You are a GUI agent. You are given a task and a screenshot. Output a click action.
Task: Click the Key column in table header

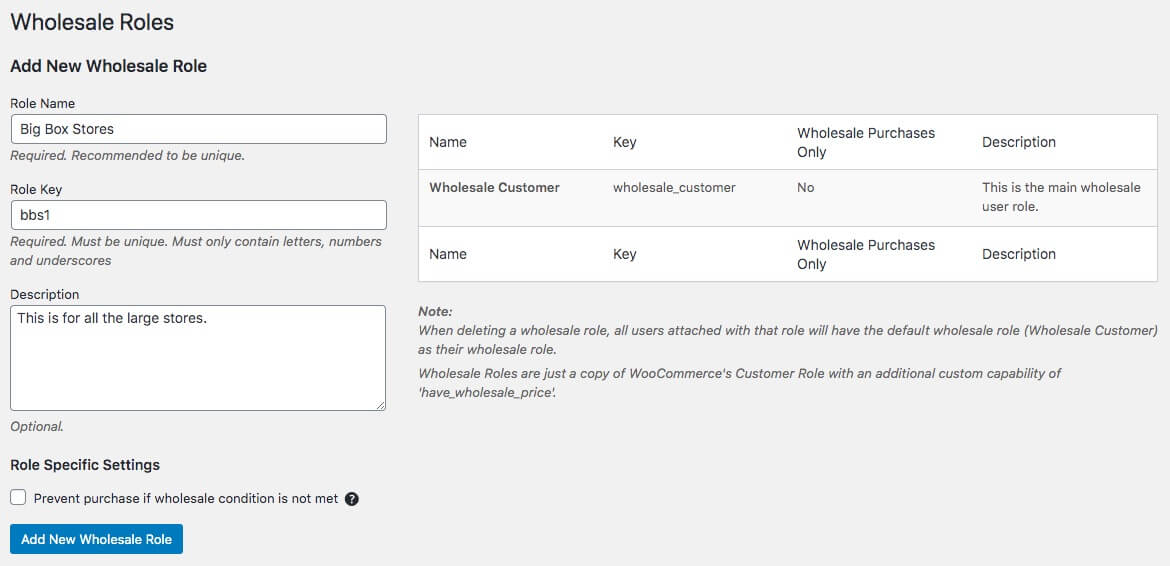coord(624,142)
